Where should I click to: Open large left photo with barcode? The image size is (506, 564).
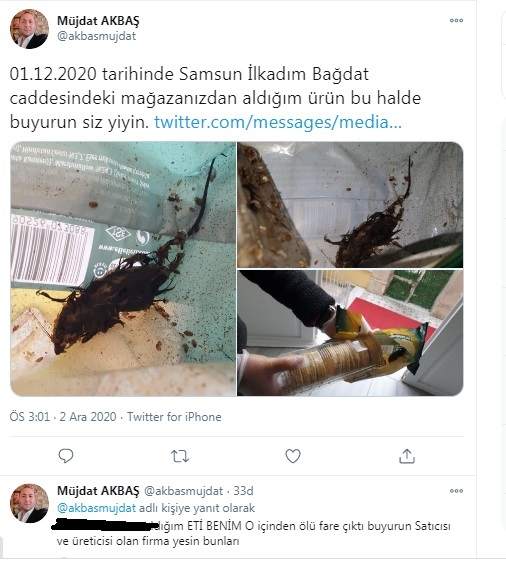point(123,269)
